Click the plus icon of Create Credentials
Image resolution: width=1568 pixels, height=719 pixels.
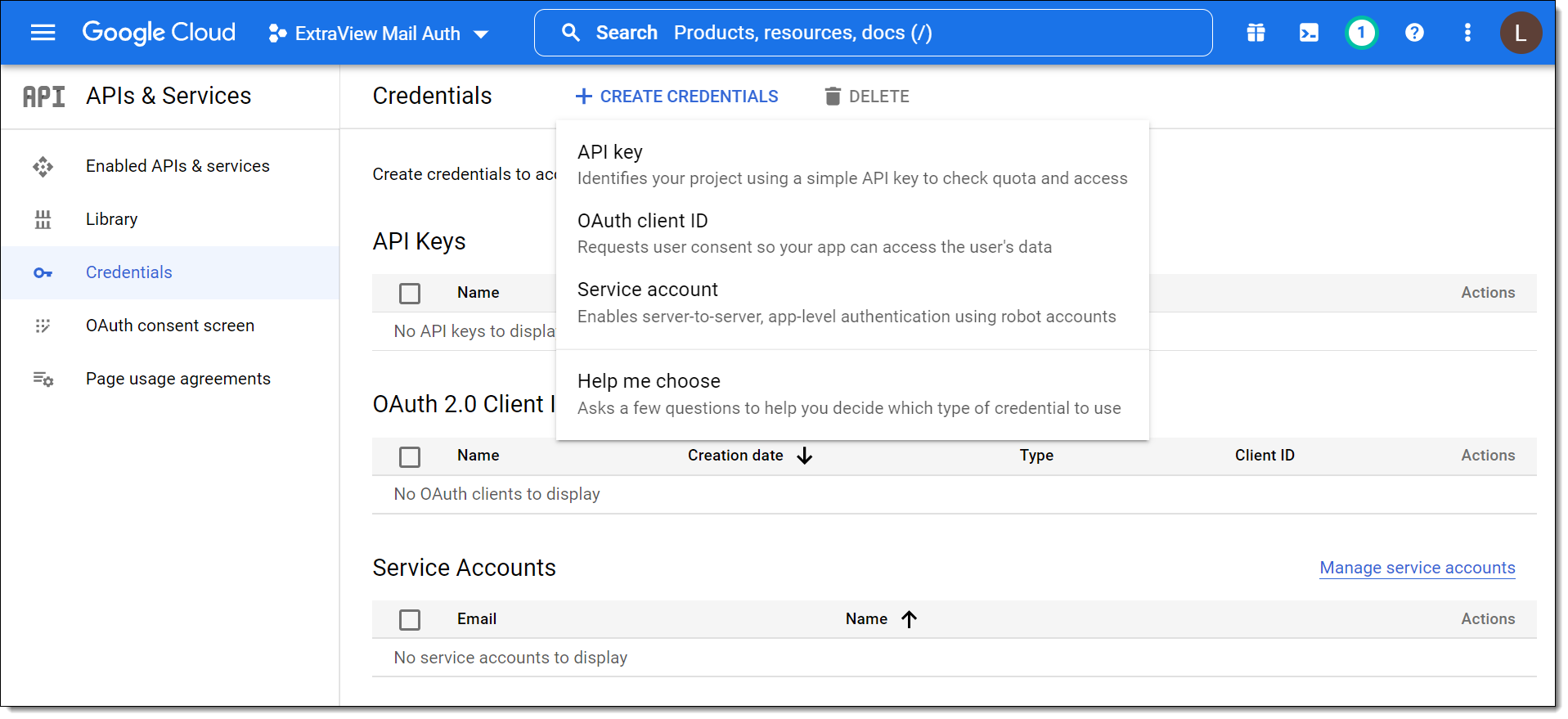click(583, 97)
